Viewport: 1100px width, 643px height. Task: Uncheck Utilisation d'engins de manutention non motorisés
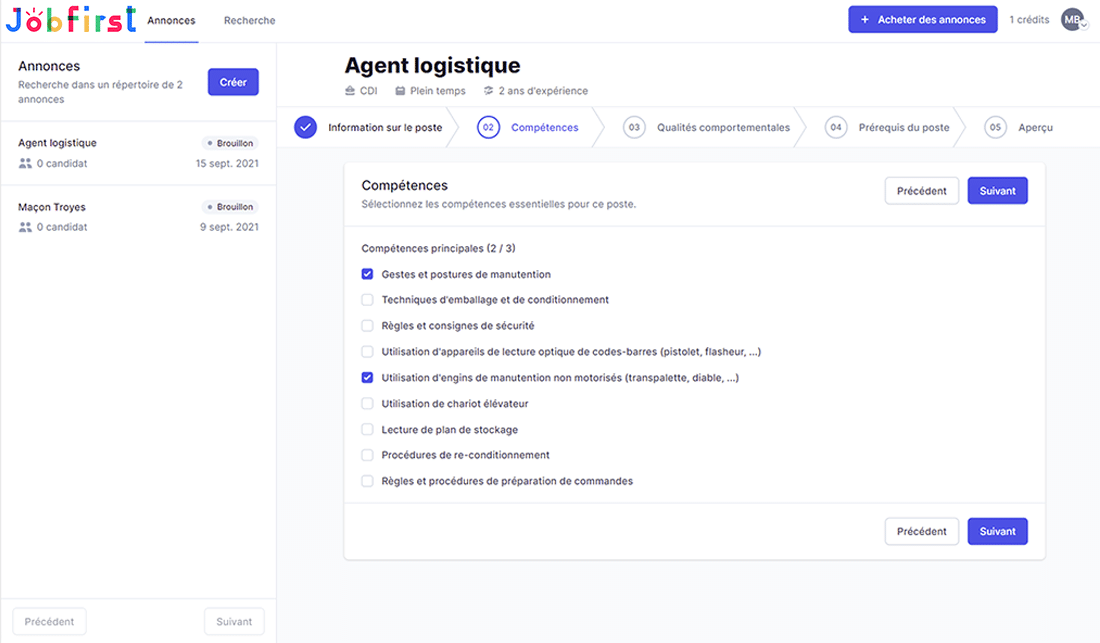tap(367, 377)
